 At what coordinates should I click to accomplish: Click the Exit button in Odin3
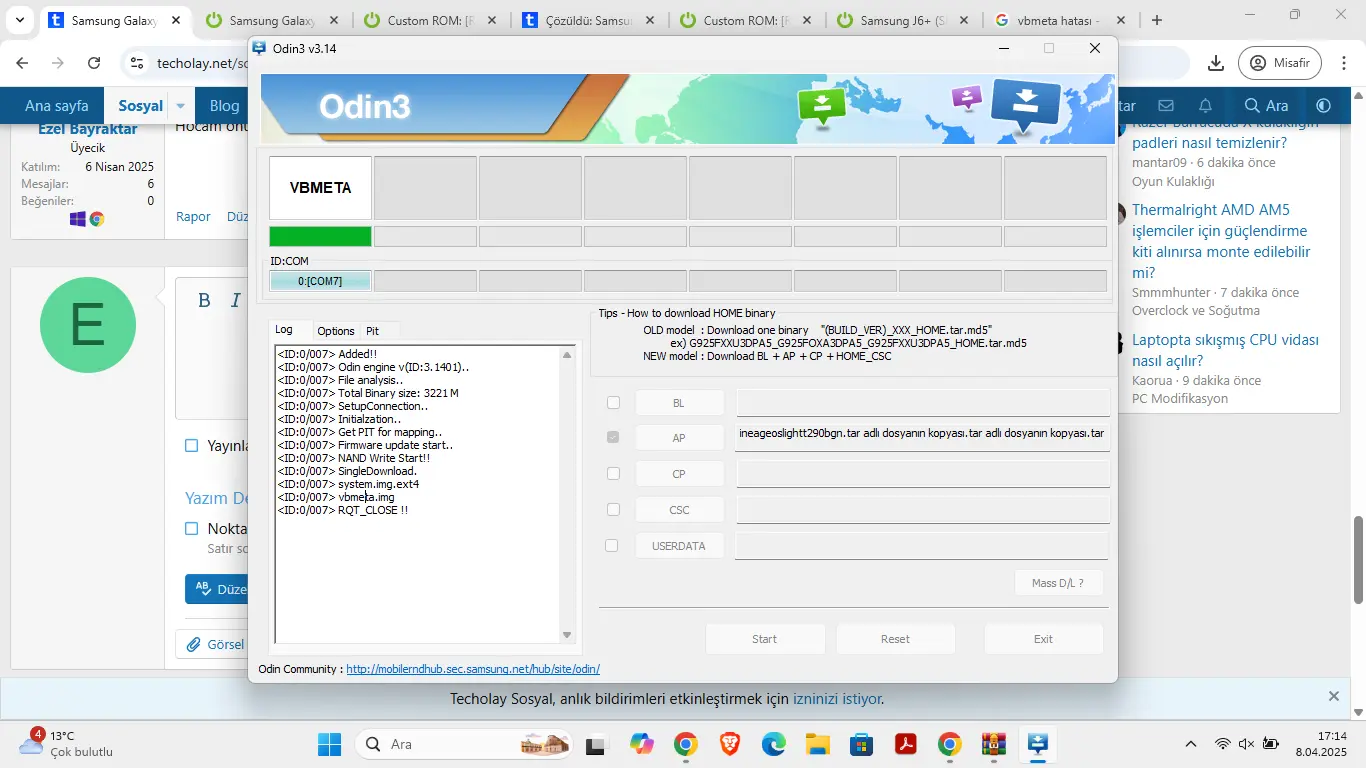pos(1043,639)
